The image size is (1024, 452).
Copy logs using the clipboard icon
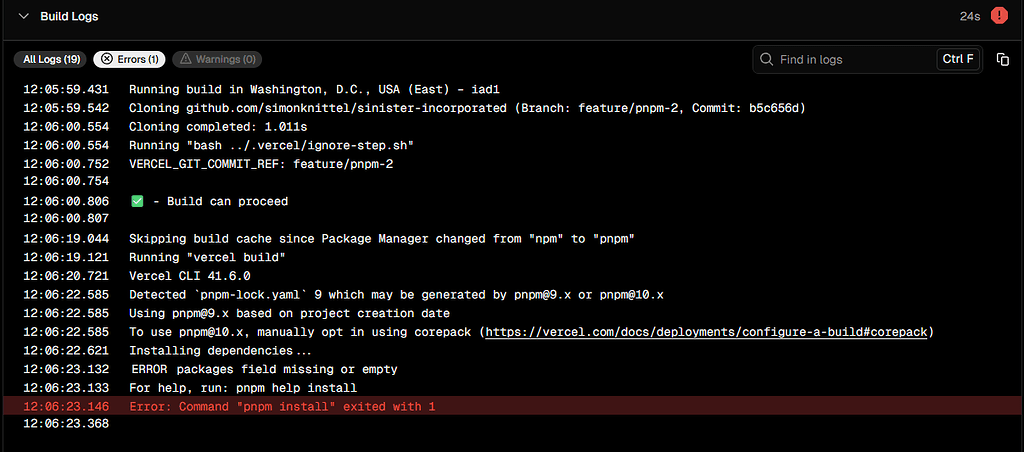[1002, 60]
